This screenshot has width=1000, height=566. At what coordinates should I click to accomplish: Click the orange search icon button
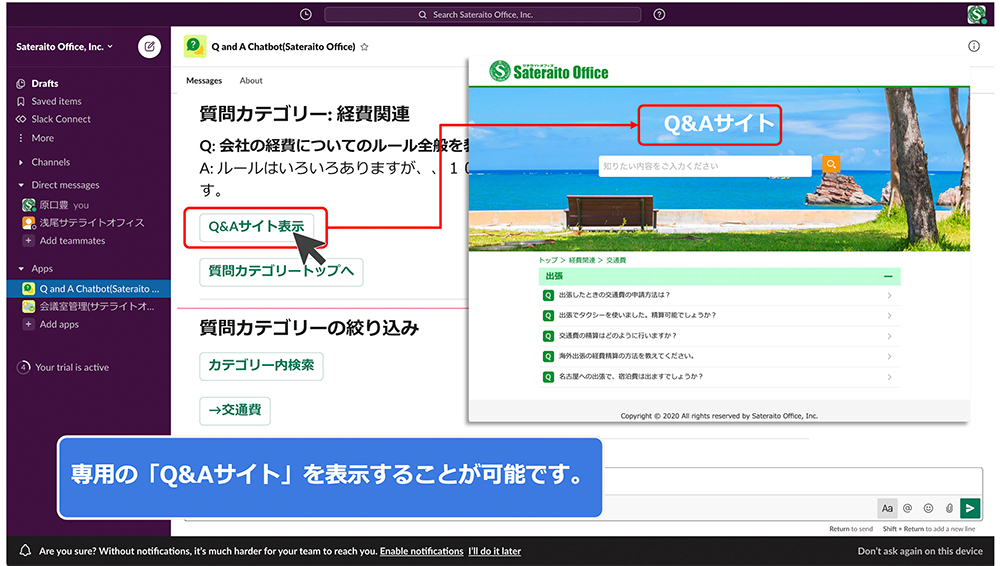[830, 165]
